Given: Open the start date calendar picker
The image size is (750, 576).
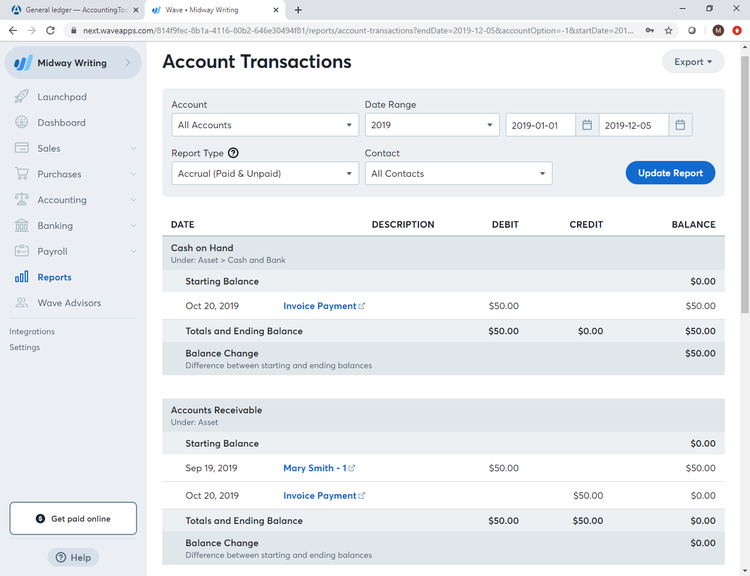Looking at the screenshot, I should point(587,125).
